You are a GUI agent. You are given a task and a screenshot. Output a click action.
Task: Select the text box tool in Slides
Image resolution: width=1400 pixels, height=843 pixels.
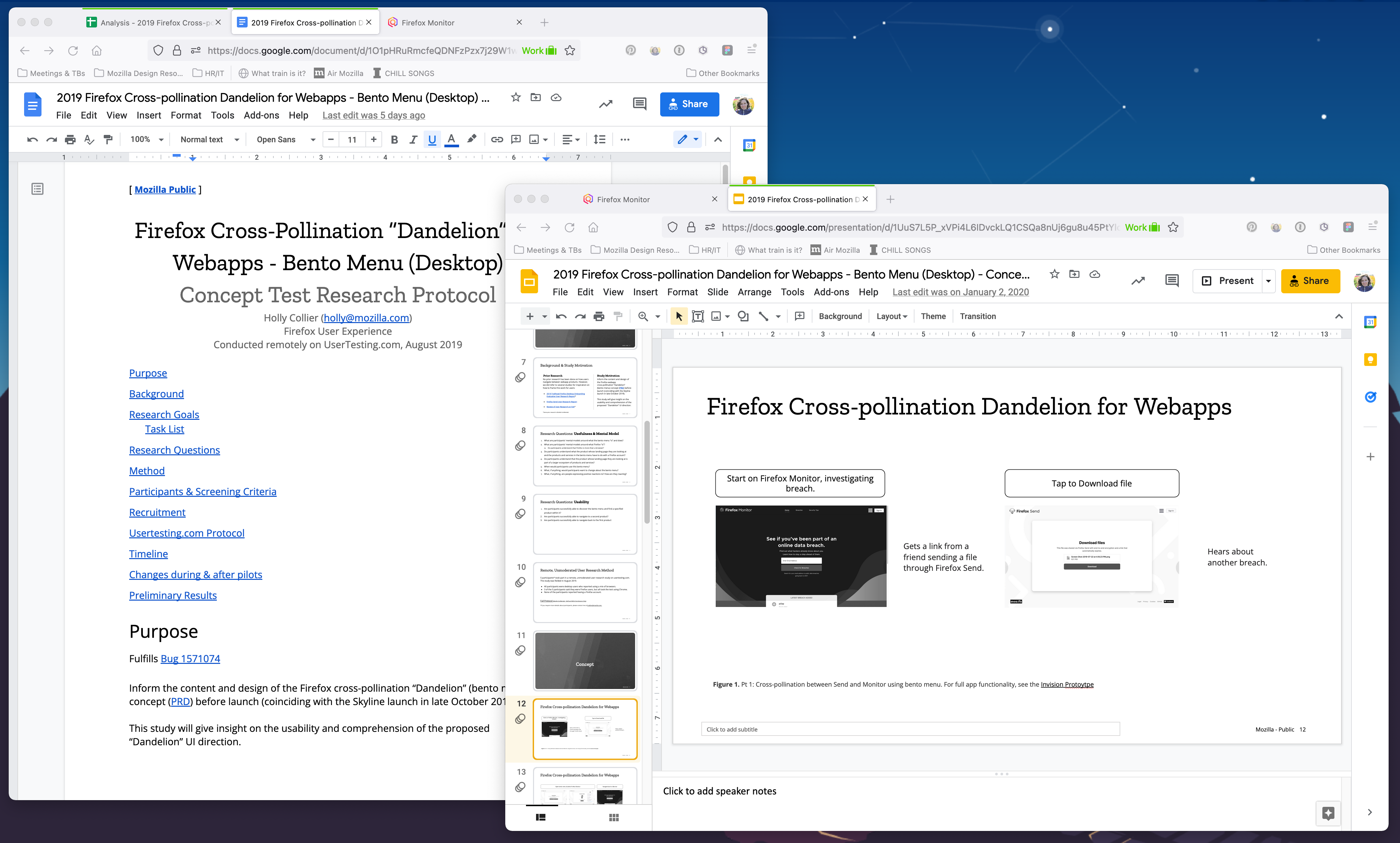tap(698, 316)
